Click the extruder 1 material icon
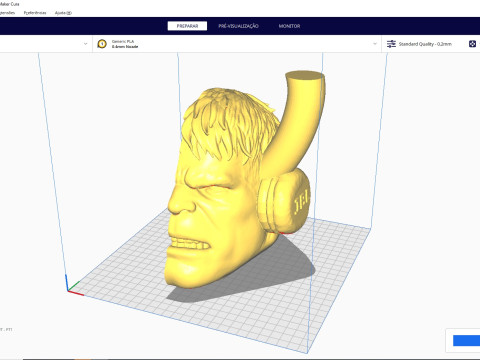Screen dimensions: 480x360 click(102, 44)
